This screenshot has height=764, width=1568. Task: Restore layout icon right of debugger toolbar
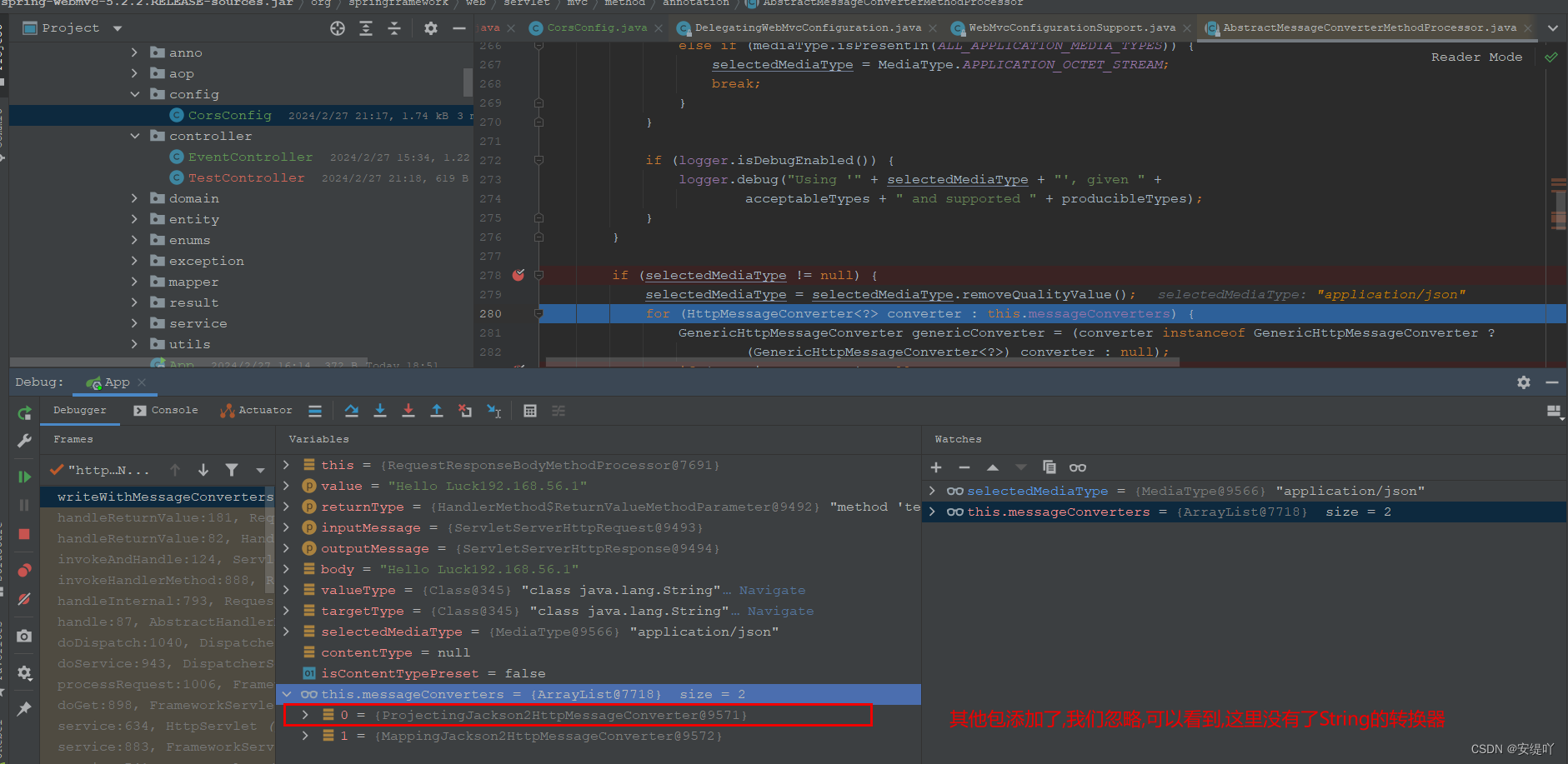(x=1554, y=411)
